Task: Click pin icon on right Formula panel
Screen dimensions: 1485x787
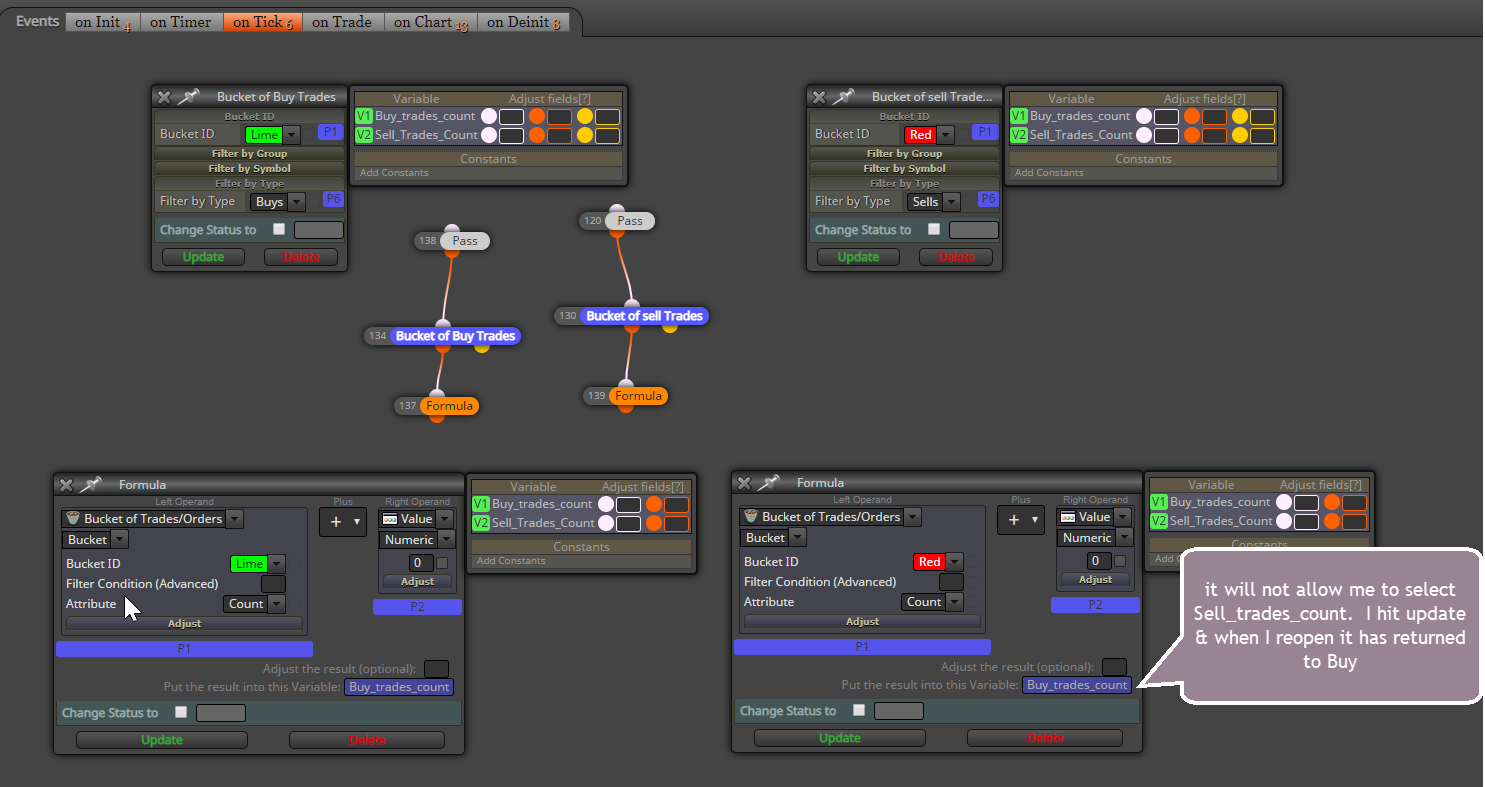Action: (768, 483)
